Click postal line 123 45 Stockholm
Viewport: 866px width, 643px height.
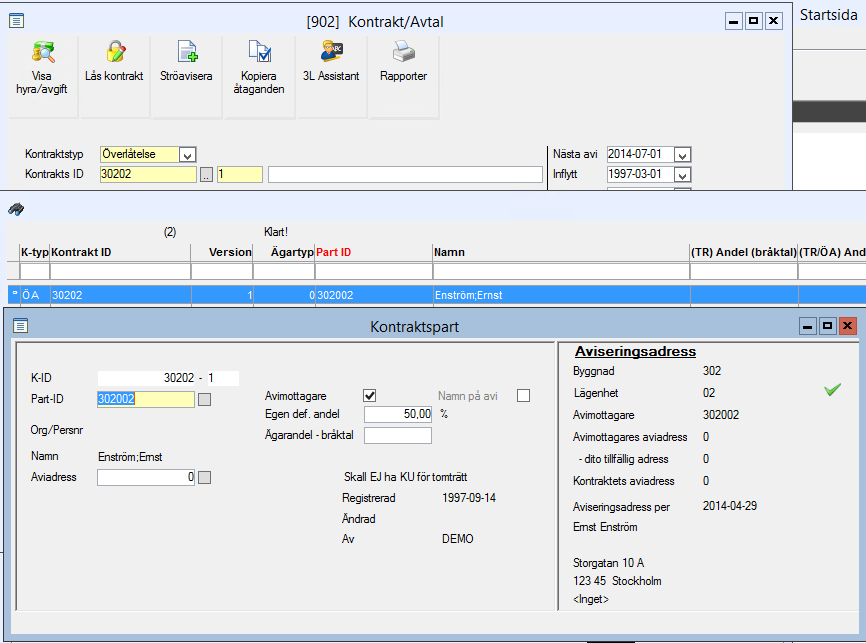[617, 581]
